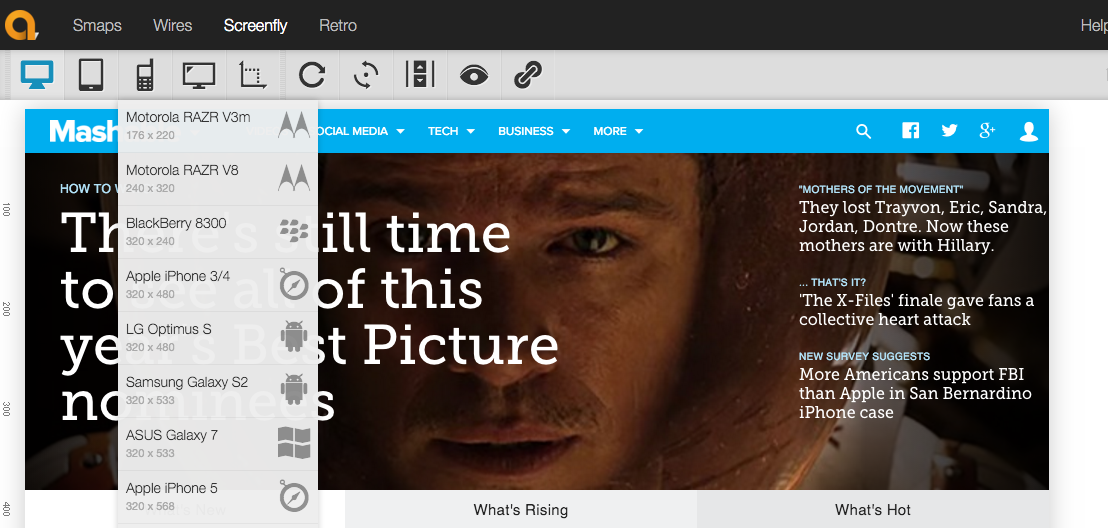Click the Mashable logo
Image resolution: width=1108 pixels, height=528 pixels.
pyautogui.click(x=83, y=131)
